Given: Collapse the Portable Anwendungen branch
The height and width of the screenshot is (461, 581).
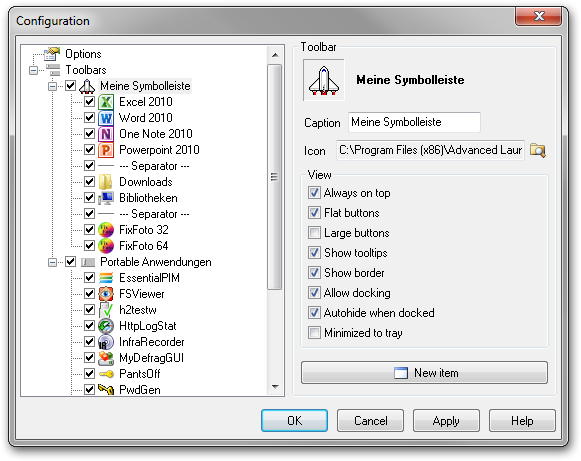Looking at the screenshot, I should tap(52, 262).
